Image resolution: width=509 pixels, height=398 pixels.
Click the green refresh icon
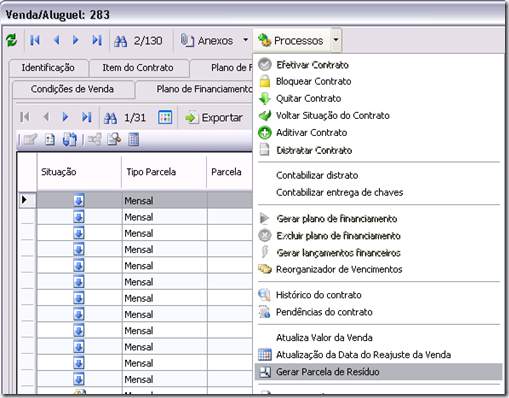pyautogui.click(x=12, y=40)
